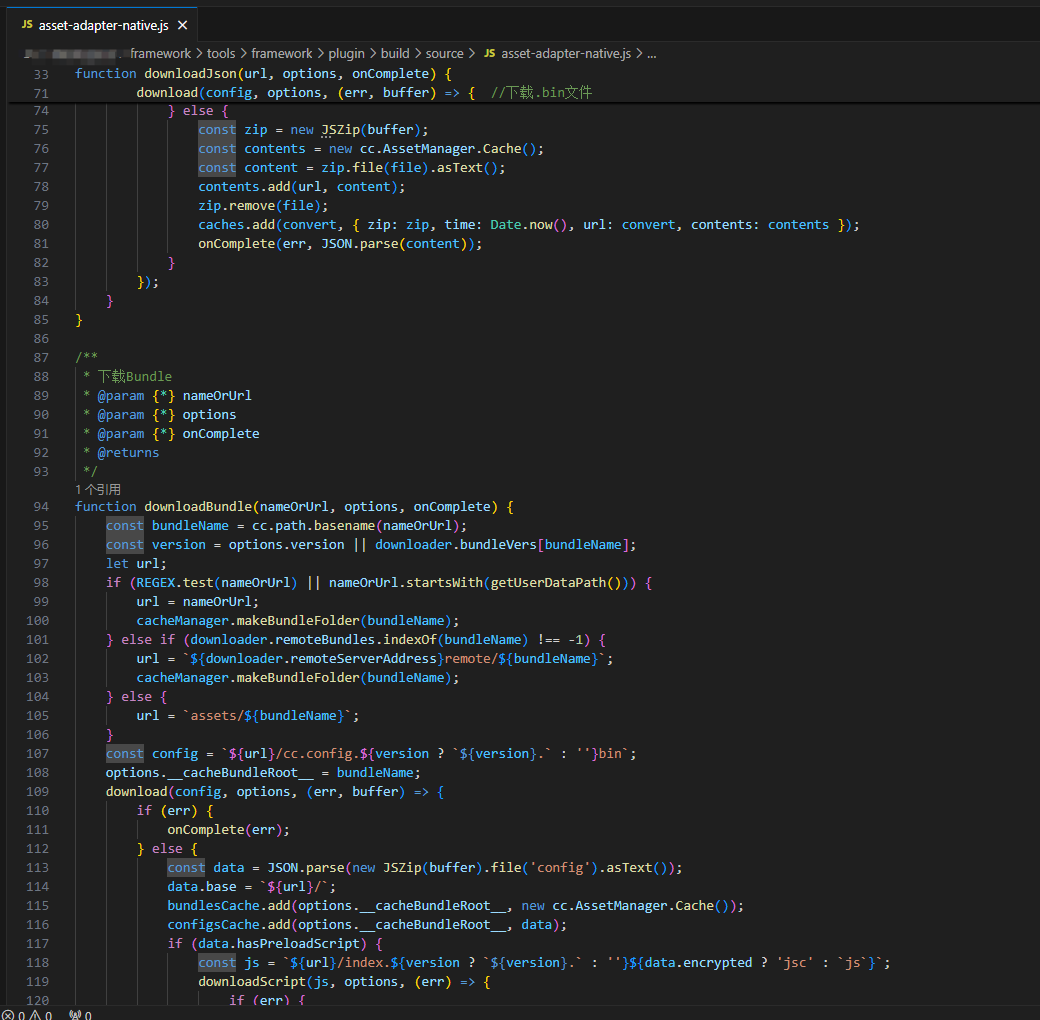The height and width of the screenshot is (1020, 1040).
Task: Click the '下载Bundle' comment text on line 88
Action: (x=135, y=376)
